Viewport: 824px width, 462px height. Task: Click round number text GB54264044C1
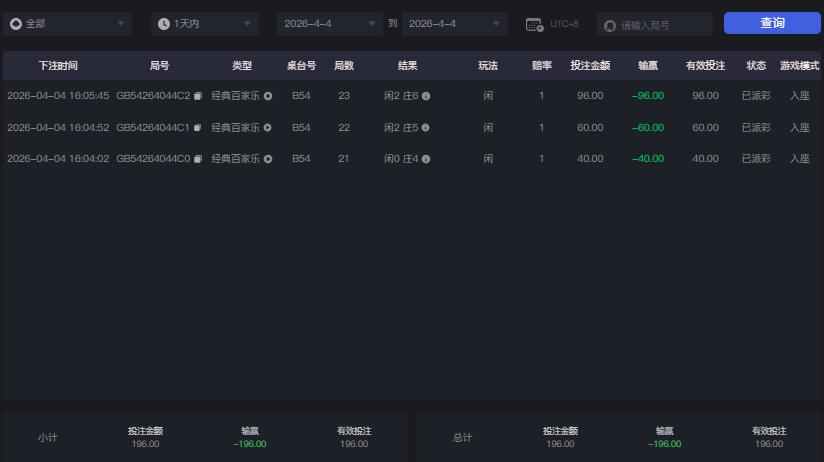pyautogui.click(x=152, y=128)
